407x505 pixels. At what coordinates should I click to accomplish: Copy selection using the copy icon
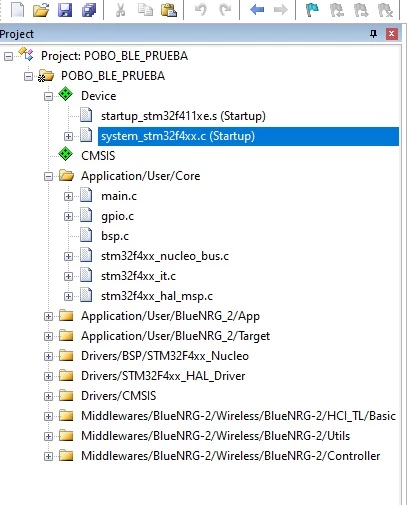coord(145,10)
